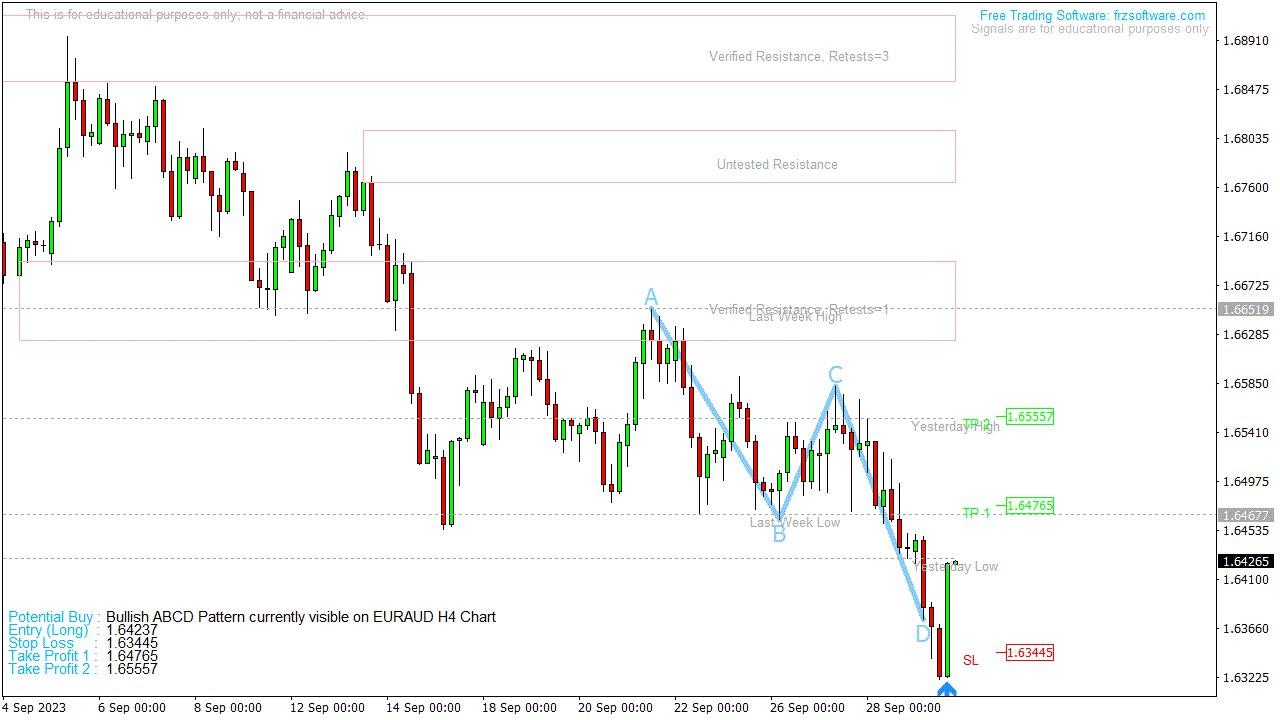Select the Untested Resistance label
Screen dimensions: 1280x720
click(x=777, y=164)
